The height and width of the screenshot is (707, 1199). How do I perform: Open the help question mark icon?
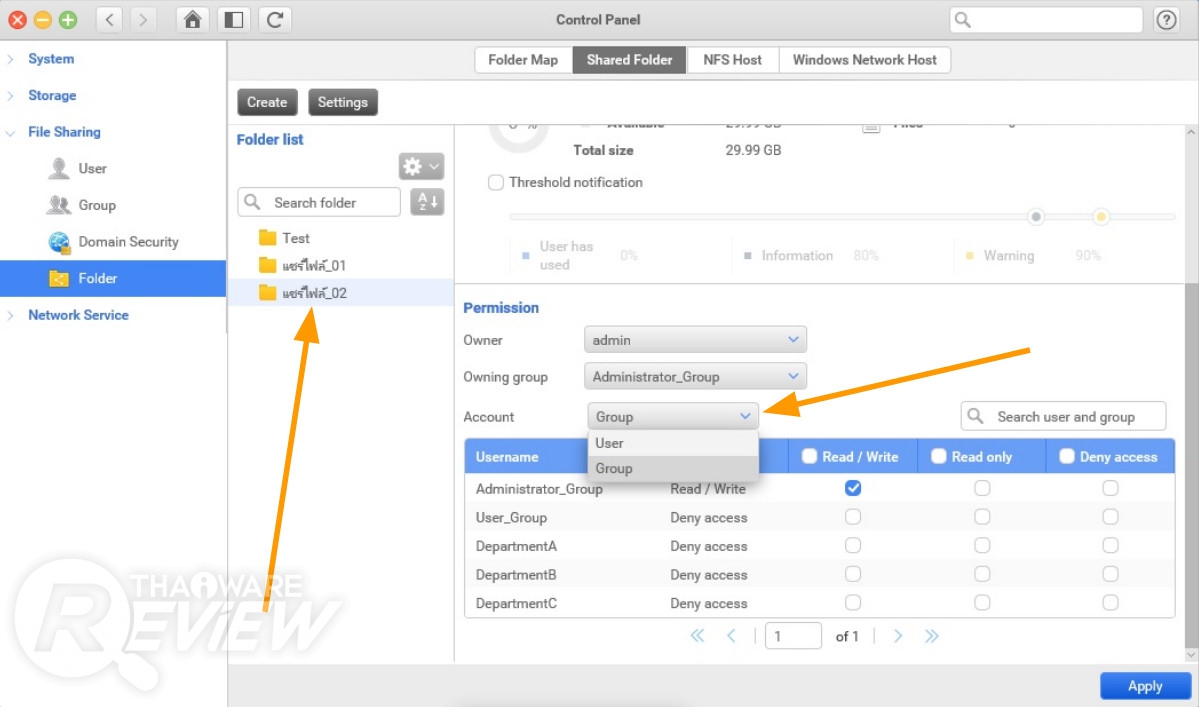click(1166, 20)
